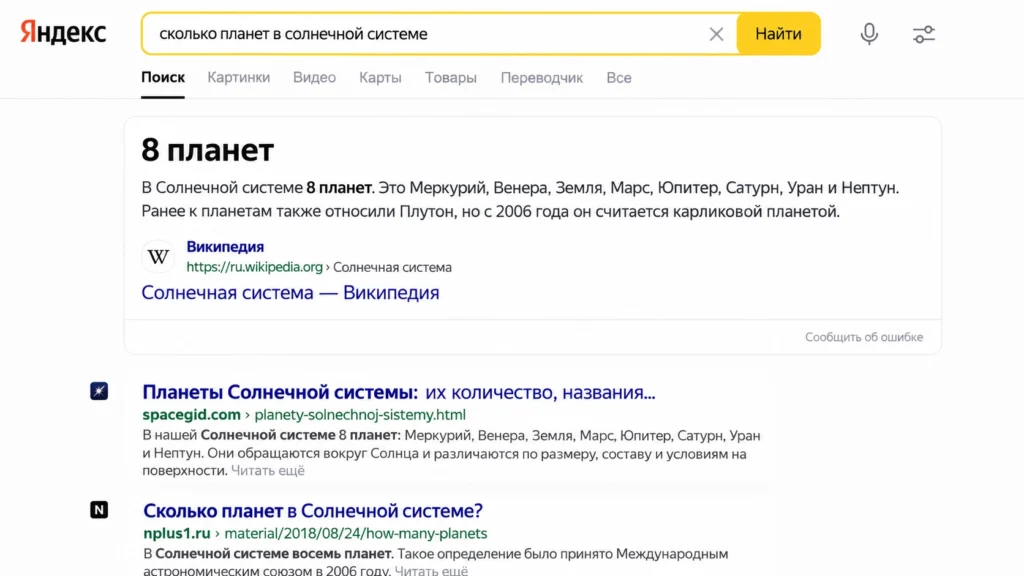Start voice search with microphone icon
This screenshot has width=1024, height=576.
(869, 34)
